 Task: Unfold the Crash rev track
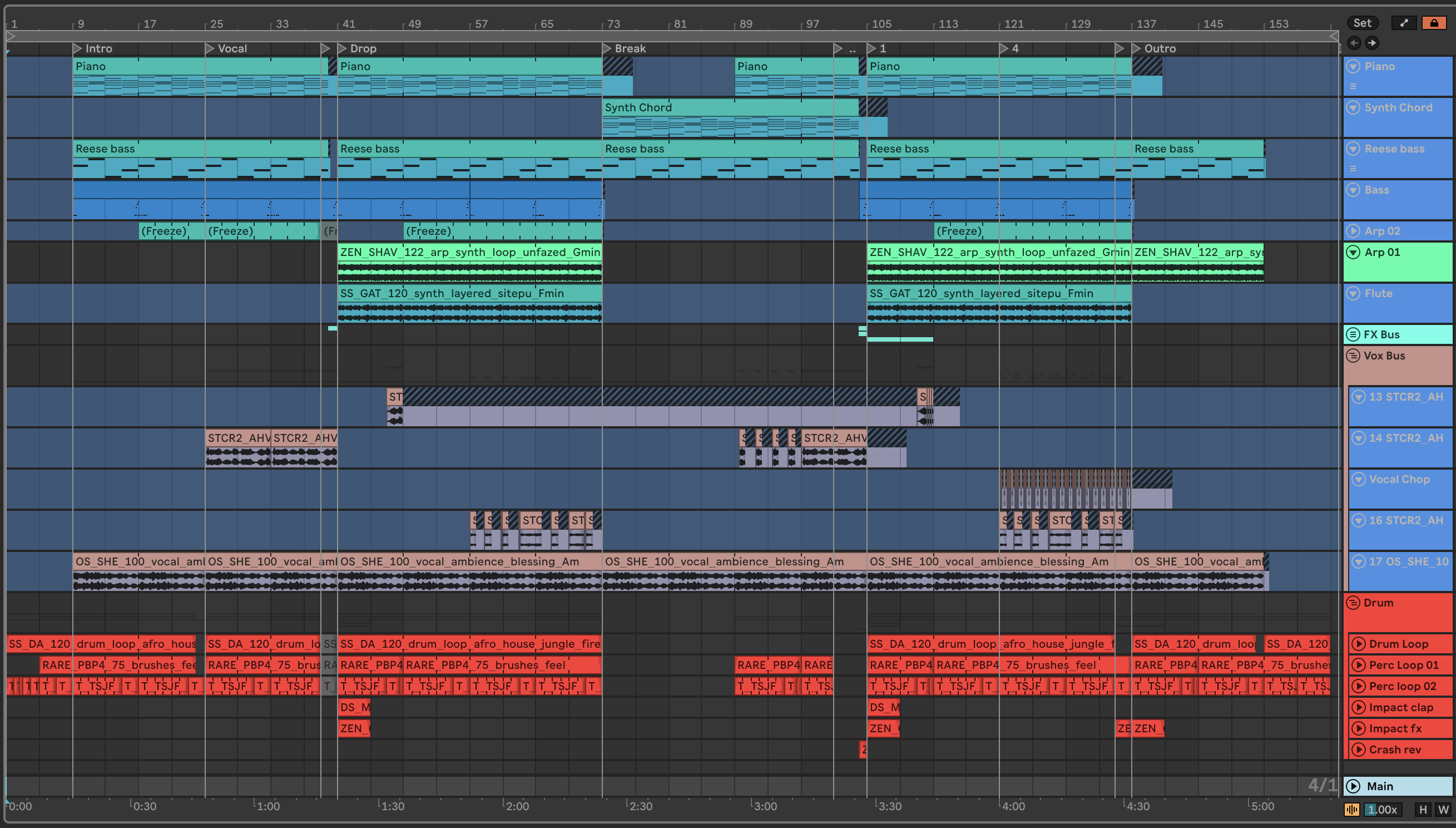point(1358,750)
